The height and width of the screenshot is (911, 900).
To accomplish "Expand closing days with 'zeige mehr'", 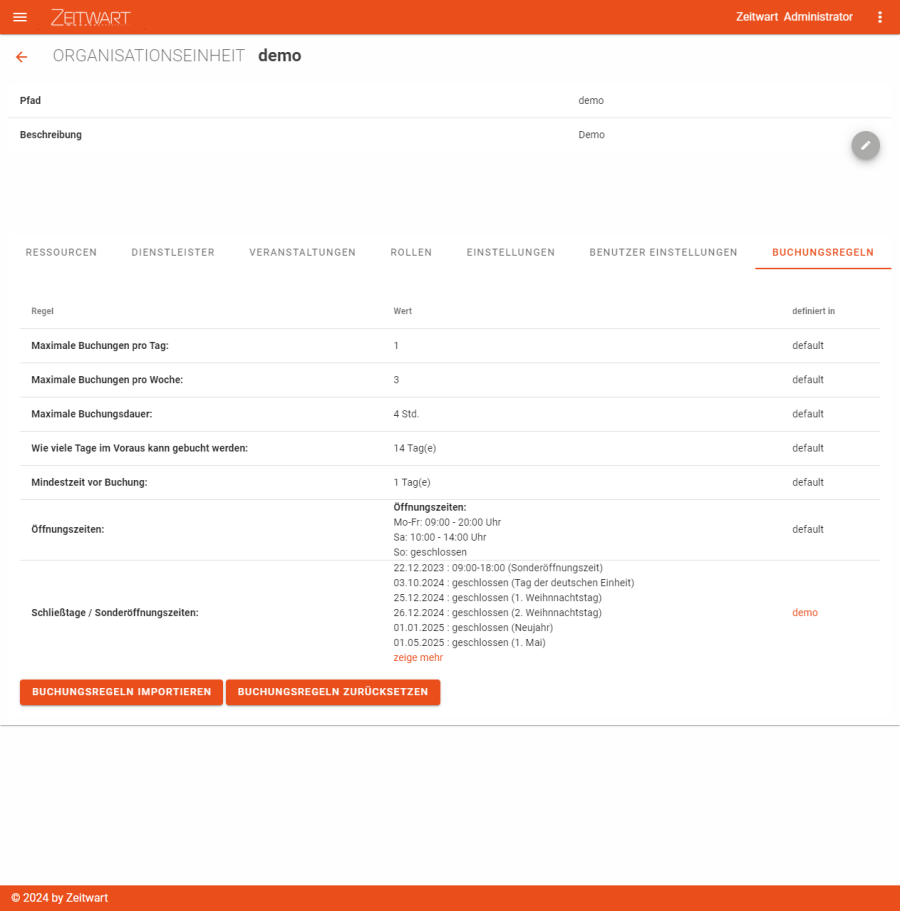I will pyautogui.click(x=418, y=658).
